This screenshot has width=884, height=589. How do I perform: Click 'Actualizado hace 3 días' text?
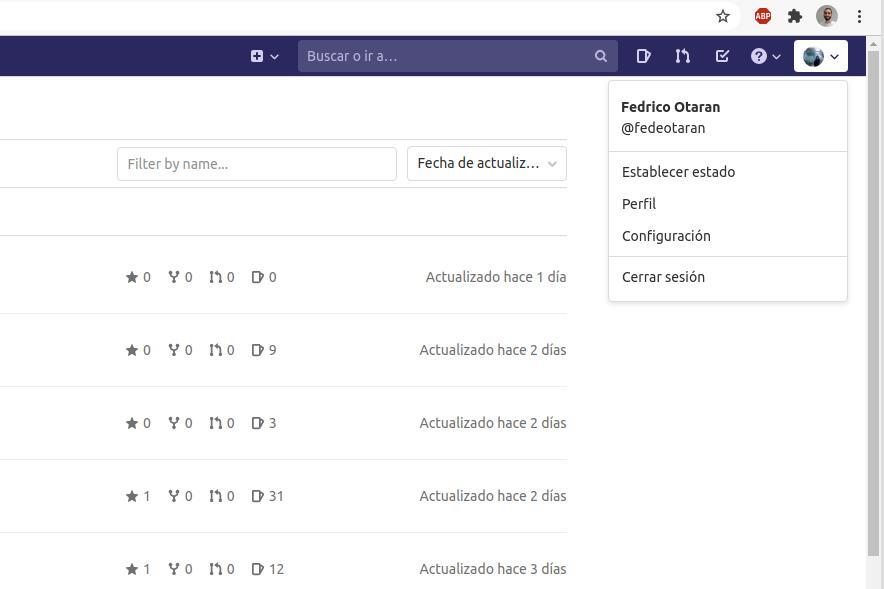click(x=493, y=569)
